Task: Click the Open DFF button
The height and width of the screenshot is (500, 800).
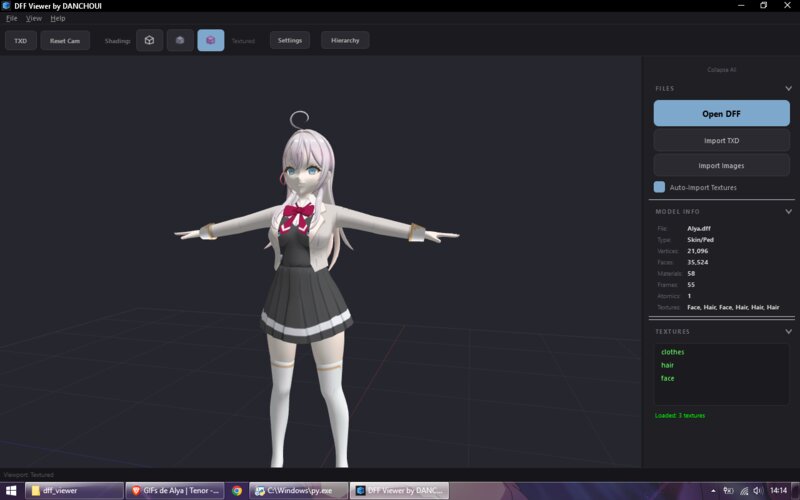Action: [721, 113]
